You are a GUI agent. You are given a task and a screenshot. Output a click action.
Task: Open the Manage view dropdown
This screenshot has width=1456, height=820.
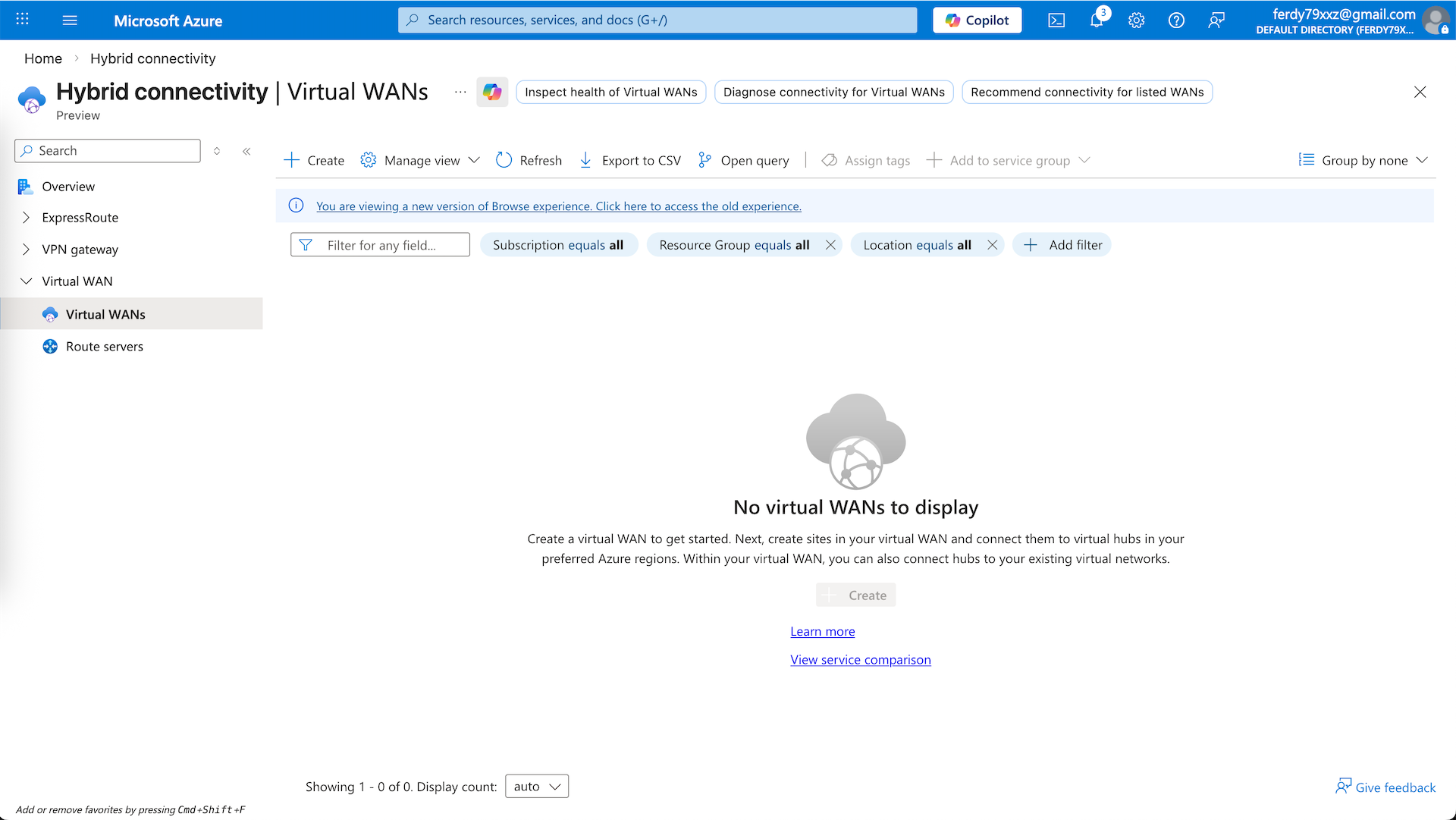point(421,160)
